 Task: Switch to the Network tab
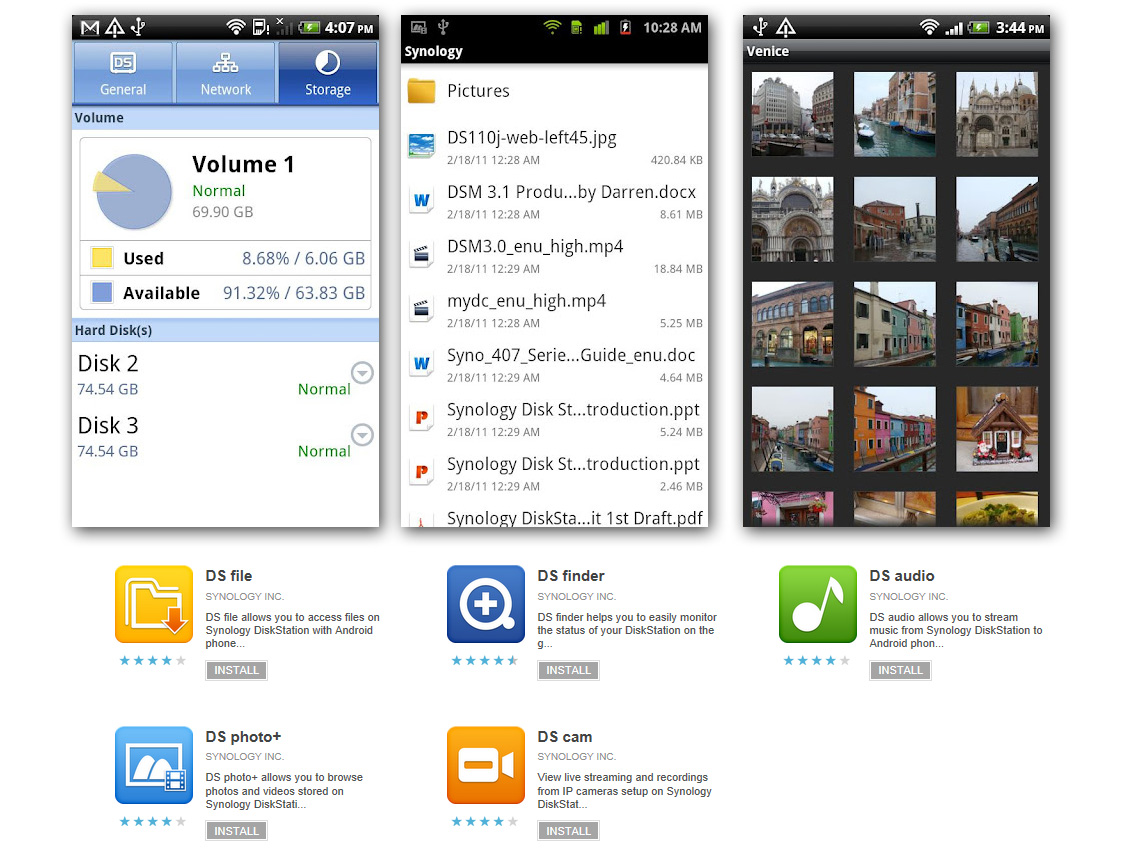(225, 73)
